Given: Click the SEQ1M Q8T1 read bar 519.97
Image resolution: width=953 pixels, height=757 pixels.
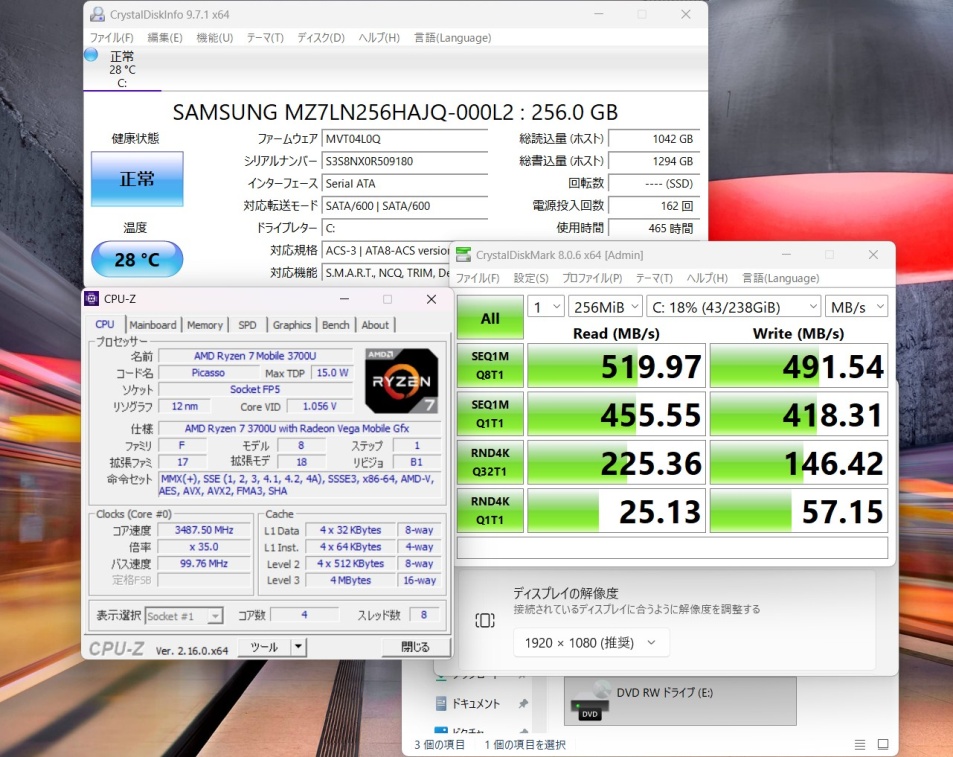Looking at the screenshot, I should coord(616,366).
